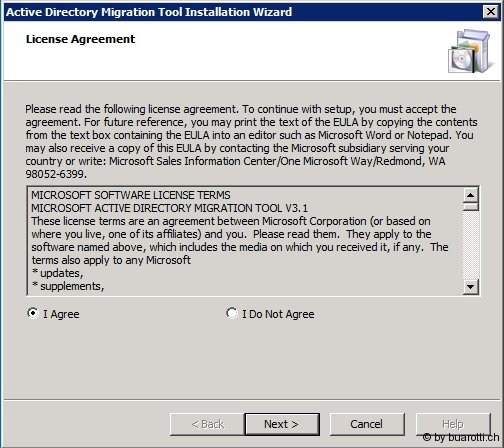Proceed with the Next > button

(282, 424)
